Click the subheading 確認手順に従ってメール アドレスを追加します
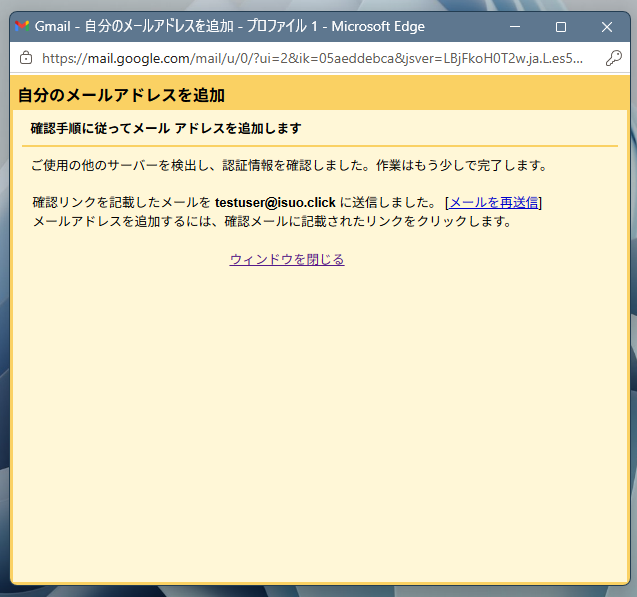 pyautogui.click(x=166, y=128)
